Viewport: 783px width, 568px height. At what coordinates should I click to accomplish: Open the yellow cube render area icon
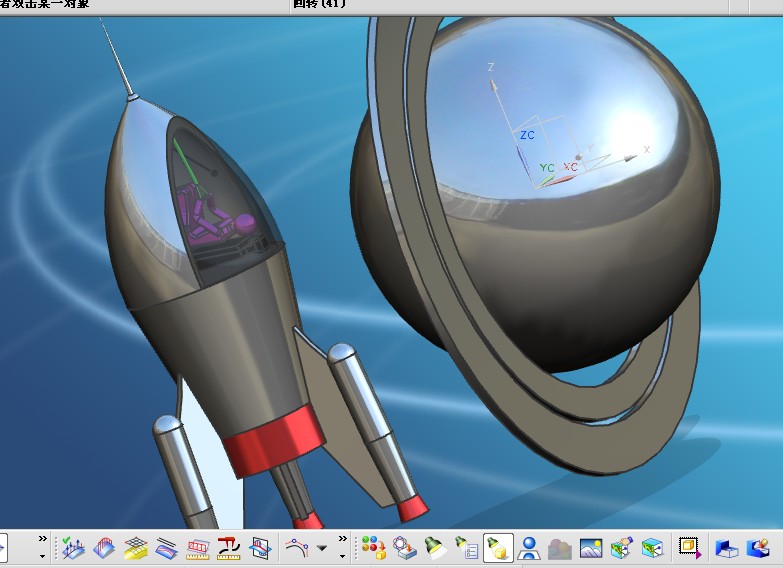(x=690, y=548)
